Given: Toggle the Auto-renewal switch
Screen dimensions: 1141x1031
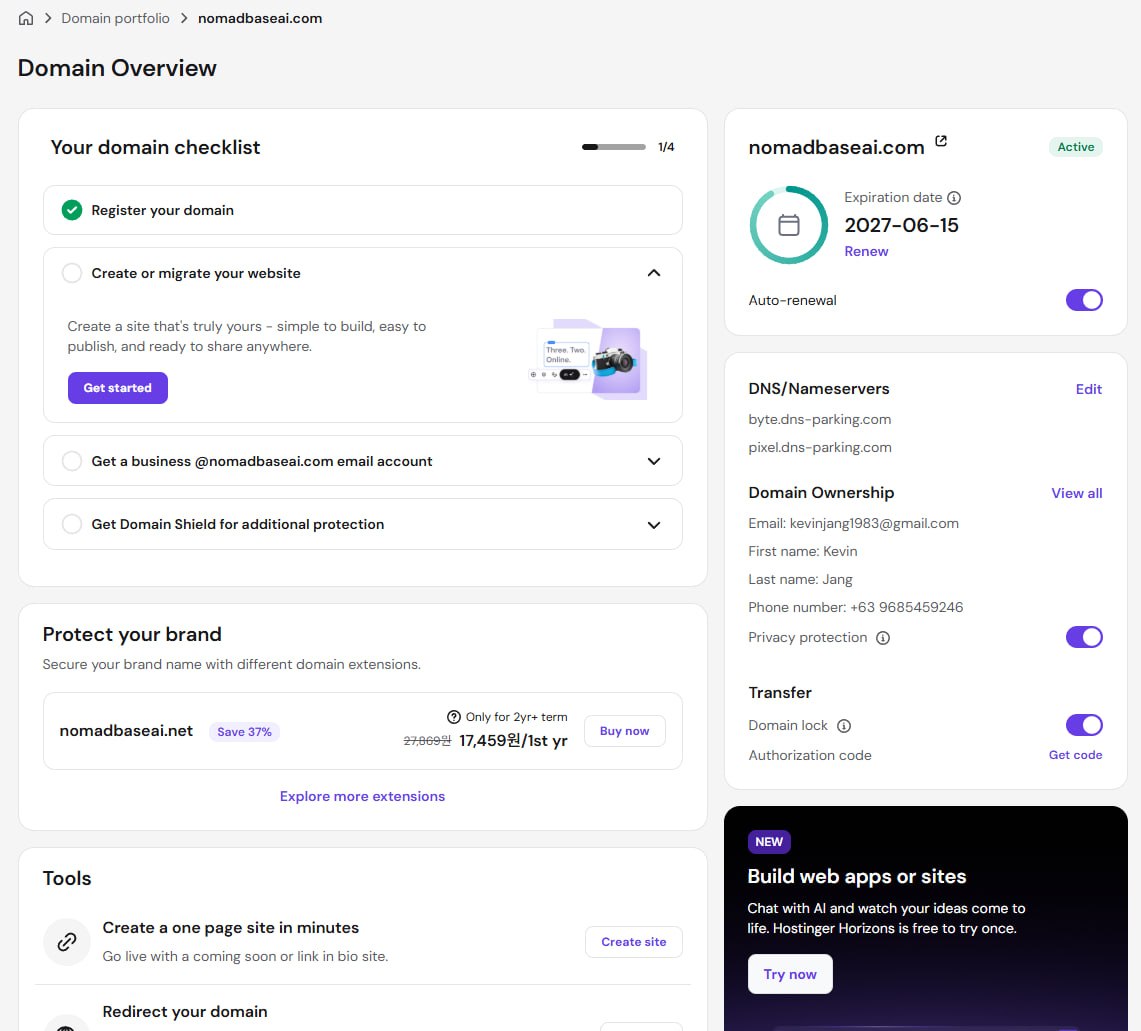Looking at the screenshot, I should (1084, 300).
